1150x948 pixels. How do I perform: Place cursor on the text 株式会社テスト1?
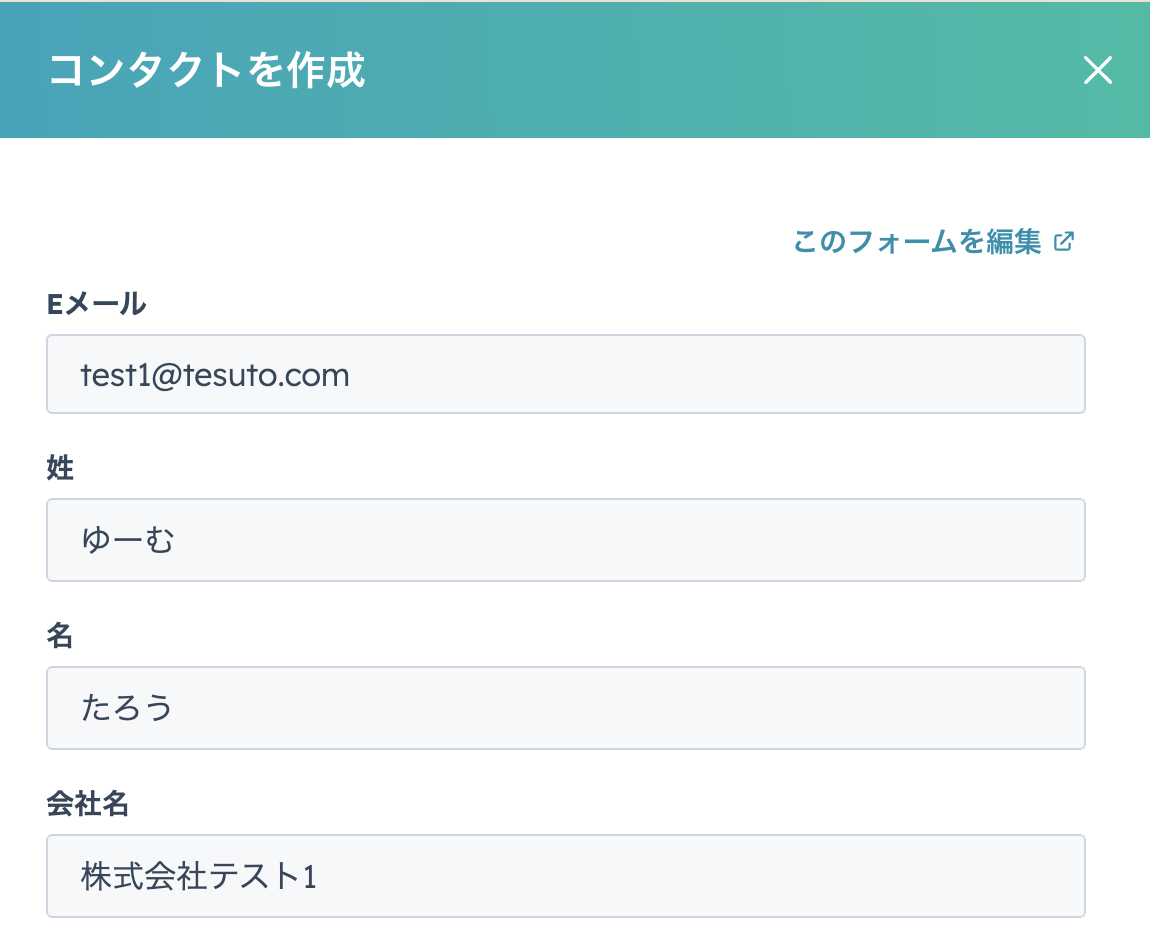199,877
